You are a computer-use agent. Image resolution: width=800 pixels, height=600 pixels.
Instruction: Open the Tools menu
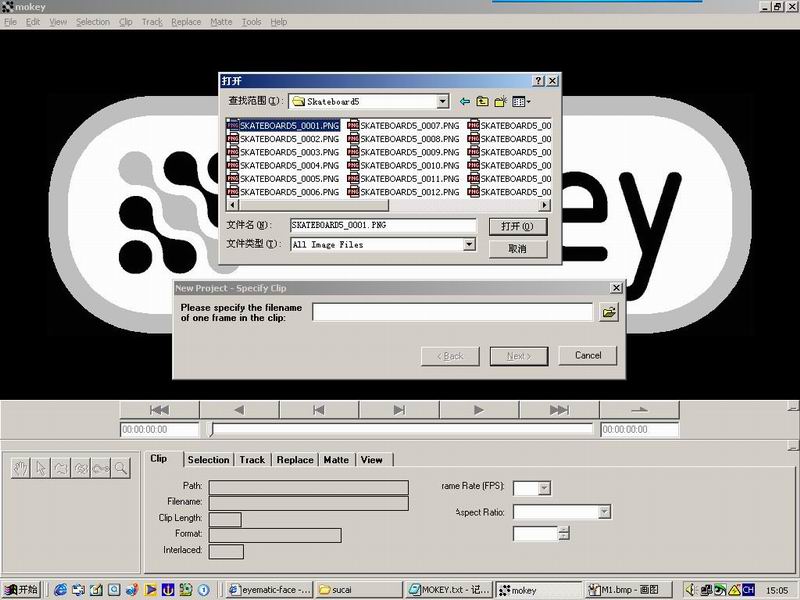(252, 22)
